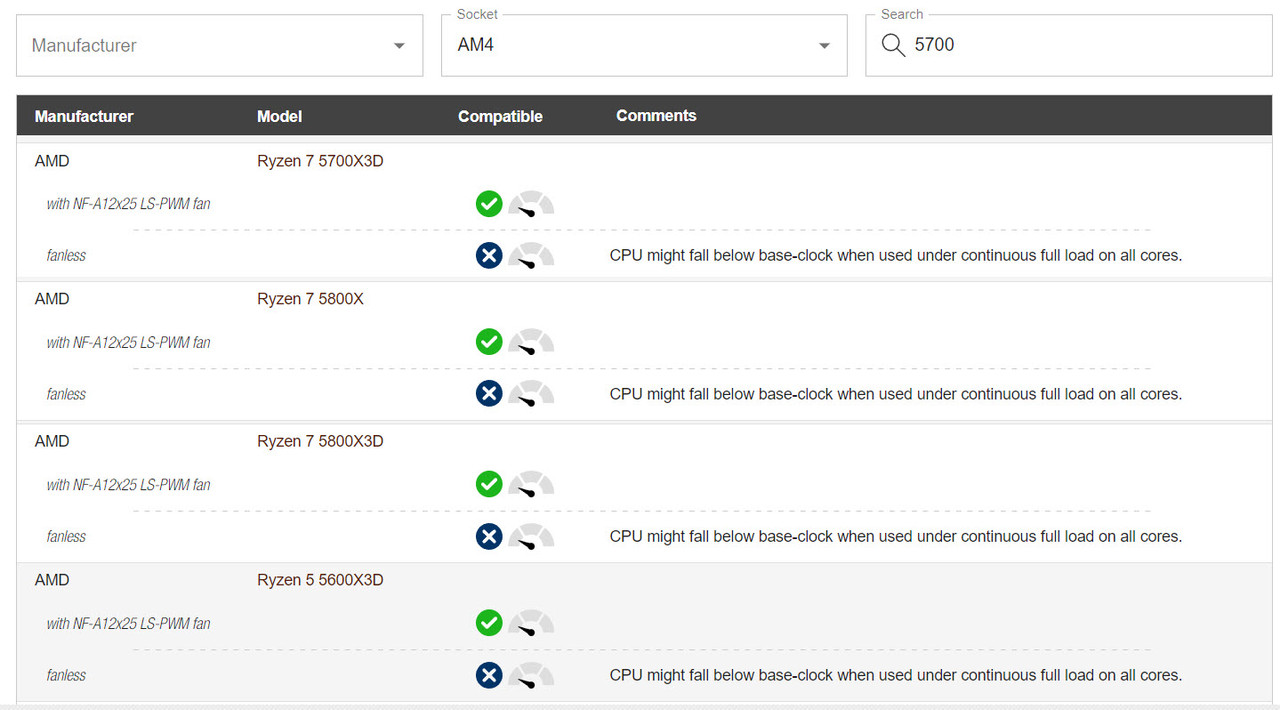Click 'with NF-A12x25 LS-PWM fan' under Ryzen 7 5700X3D
Image resolution: width=1280 pixels, height=710 pixels.
[128, 204]
